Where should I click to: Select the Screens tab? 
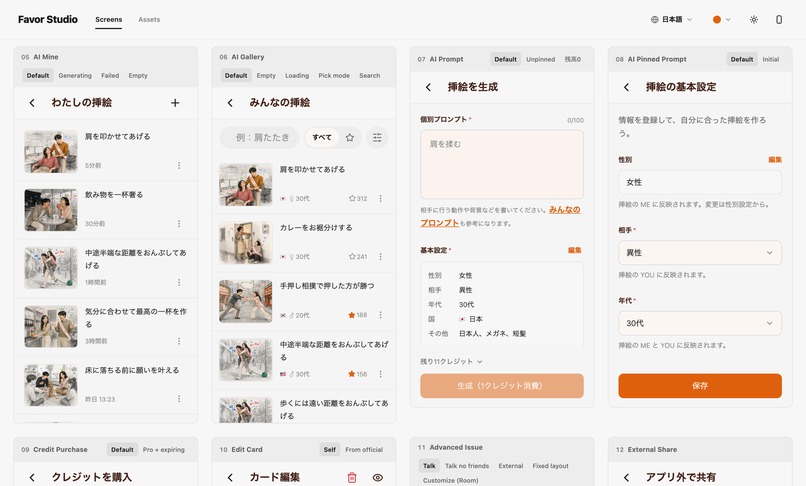(108, 20)
